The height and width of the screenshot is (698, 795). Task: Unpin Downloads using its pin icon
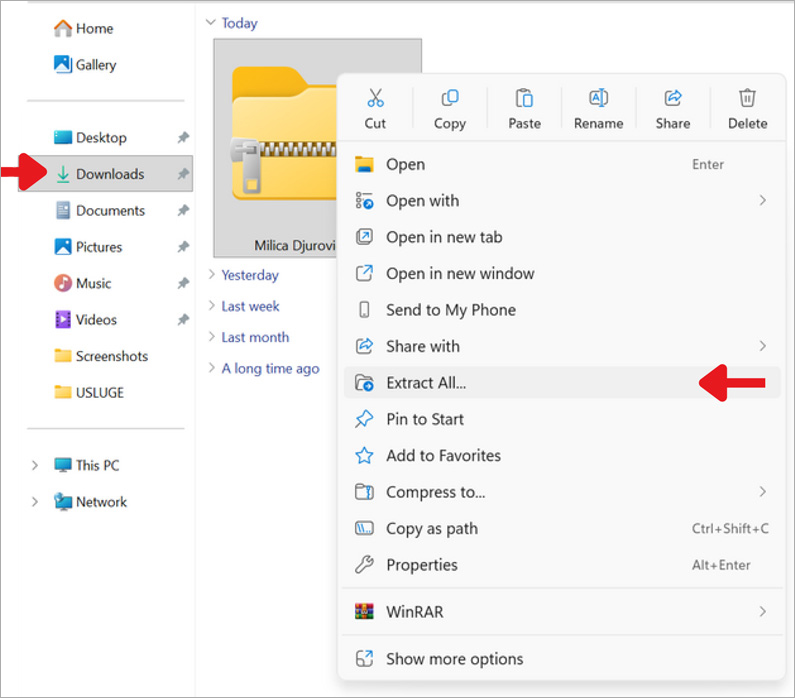(183, 174)
